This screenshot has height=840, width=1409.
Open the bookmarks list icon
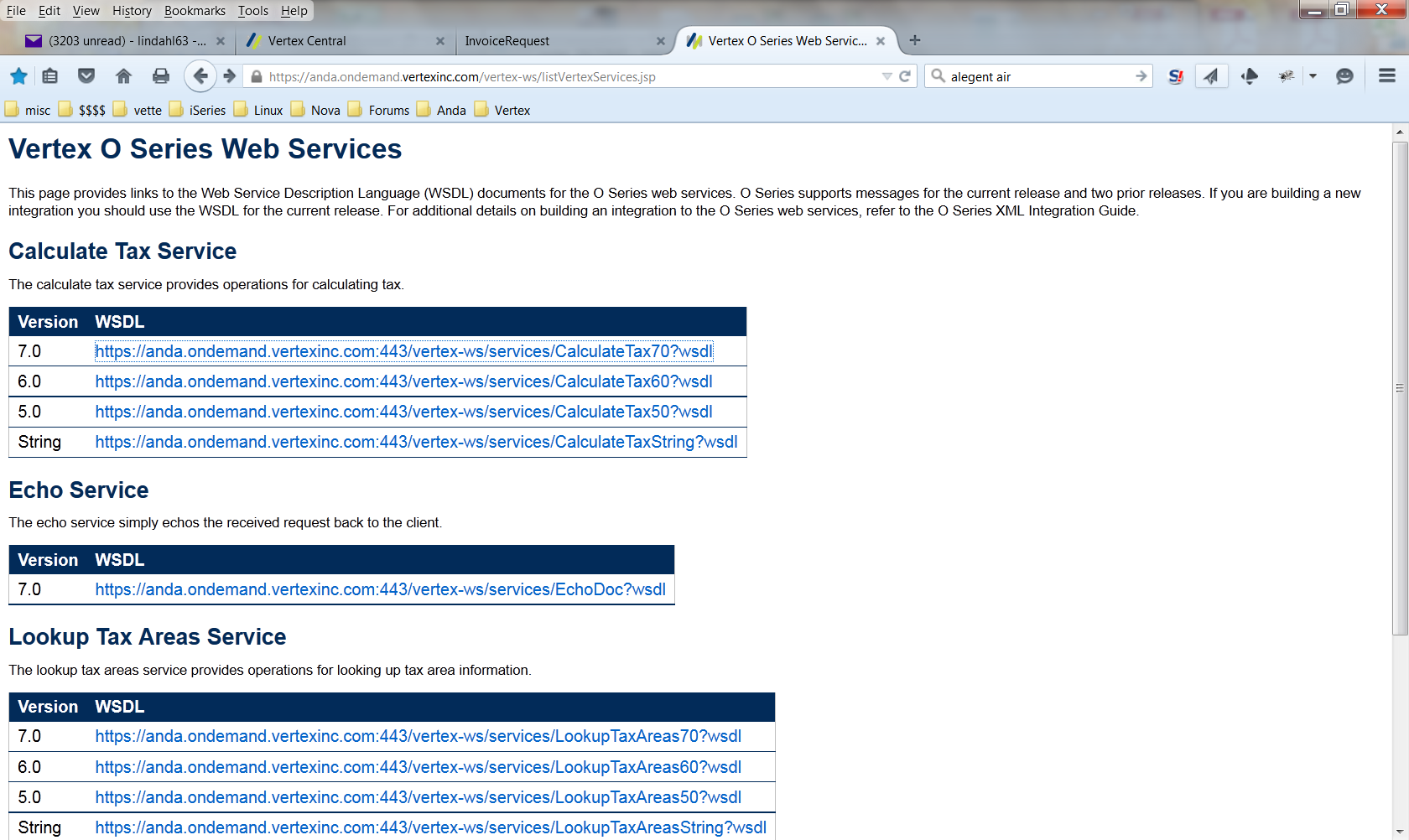pyautogui.click(x=50, y=76)
